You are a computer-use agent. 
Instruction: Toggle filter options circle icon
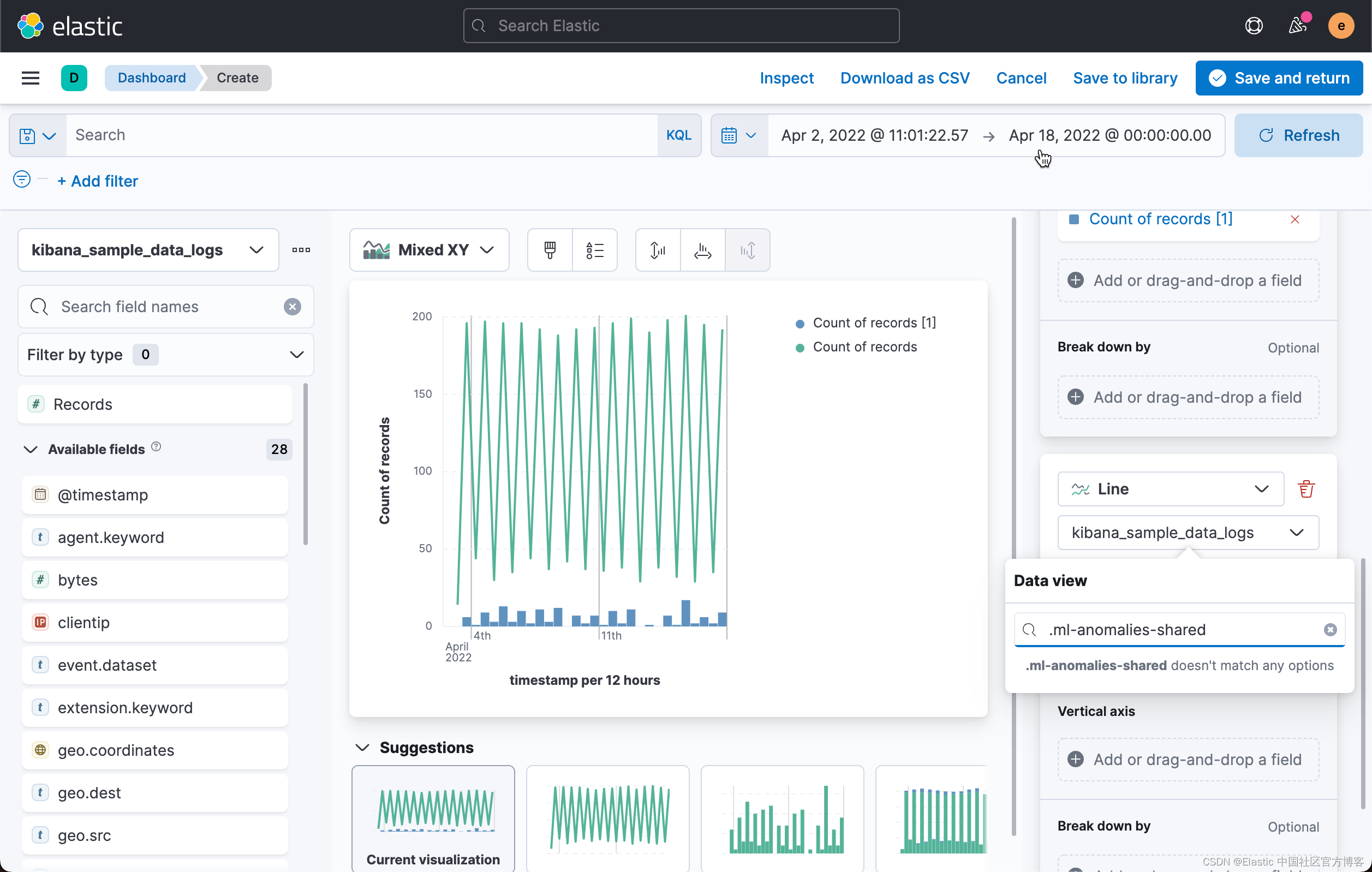[22, 180]
